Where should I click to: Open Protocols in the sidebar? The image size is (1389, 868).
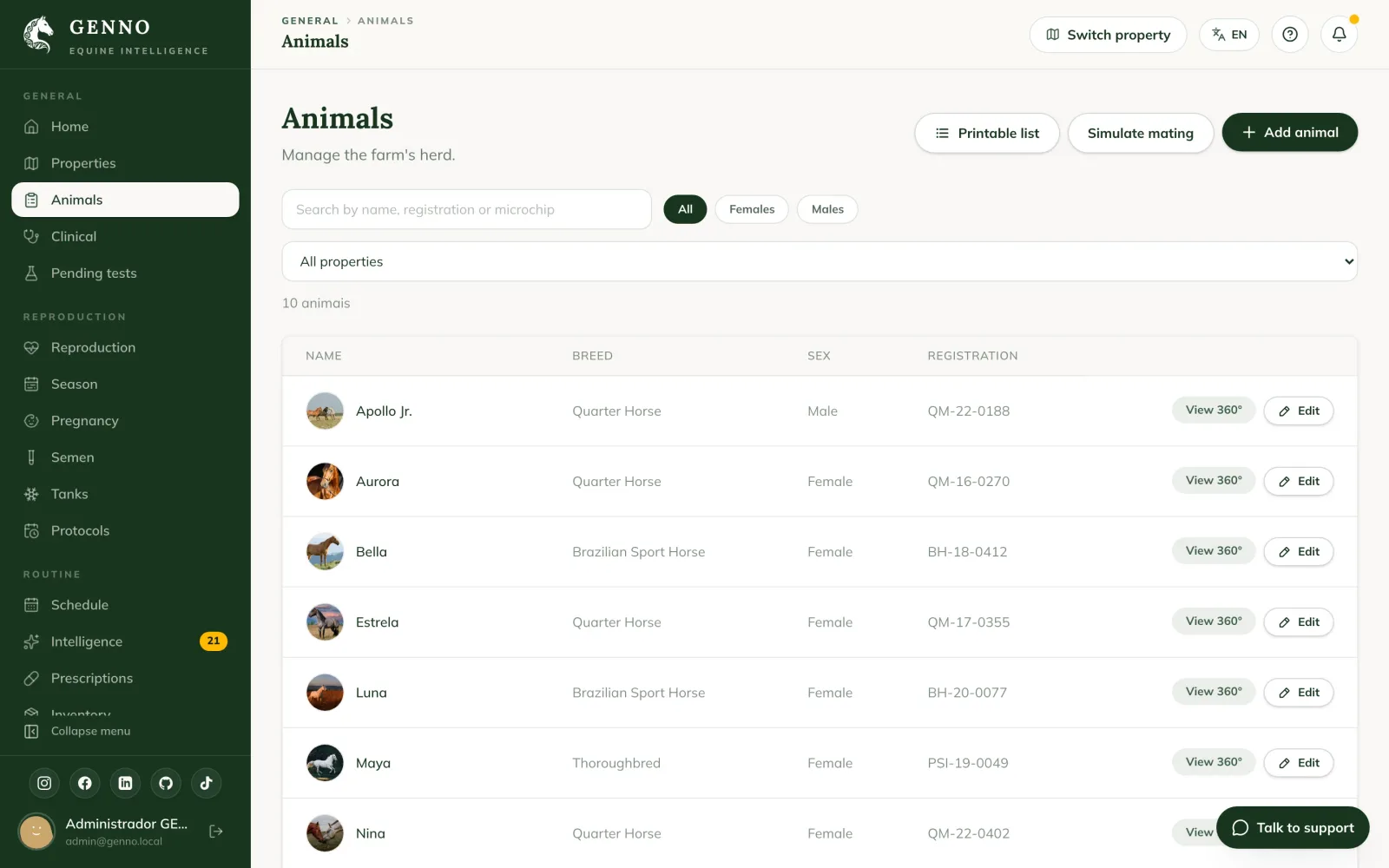125,530
